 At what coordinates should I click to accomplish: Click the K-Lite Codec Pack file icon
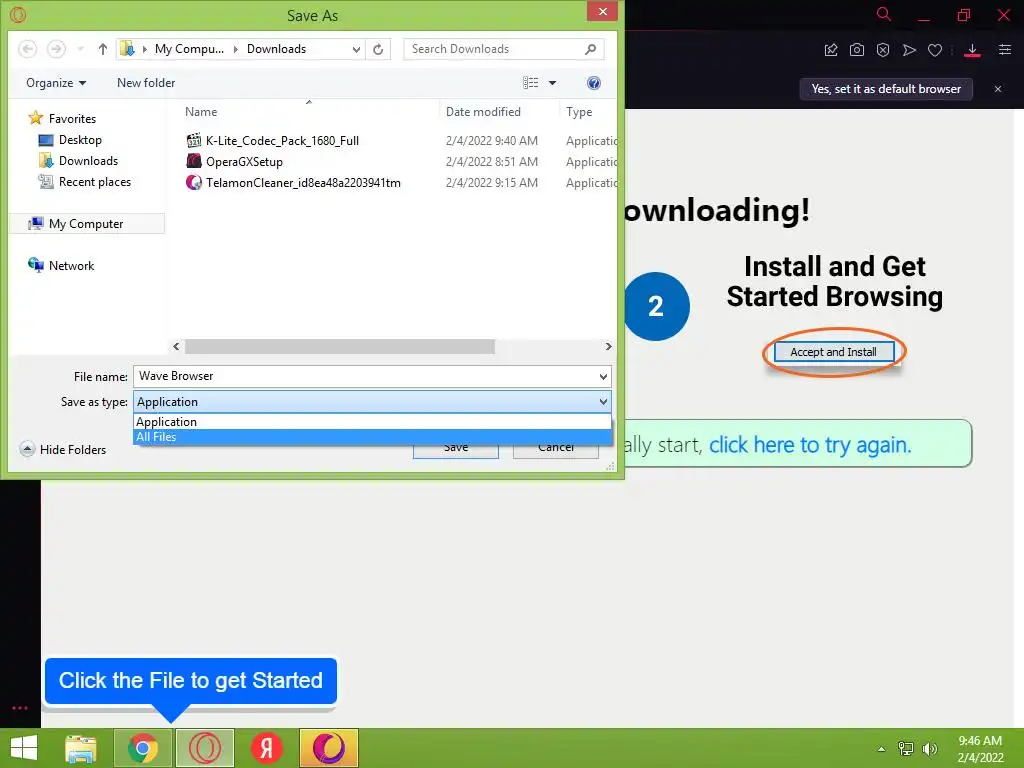pyautogui.click(x=193, y=140)
